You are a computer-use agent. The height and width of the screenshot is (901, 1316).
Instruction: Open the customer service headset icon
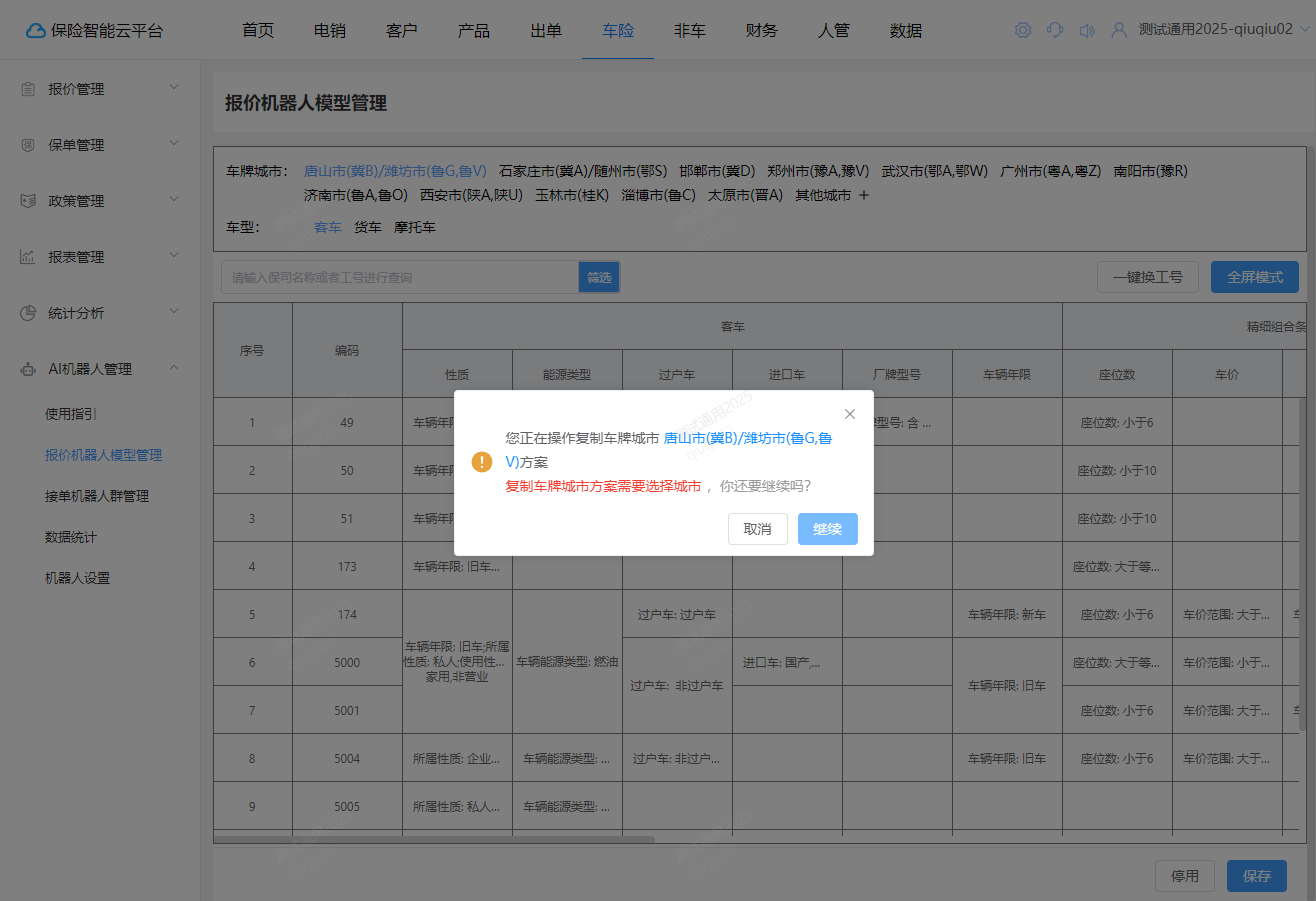tap(1055, 30)
